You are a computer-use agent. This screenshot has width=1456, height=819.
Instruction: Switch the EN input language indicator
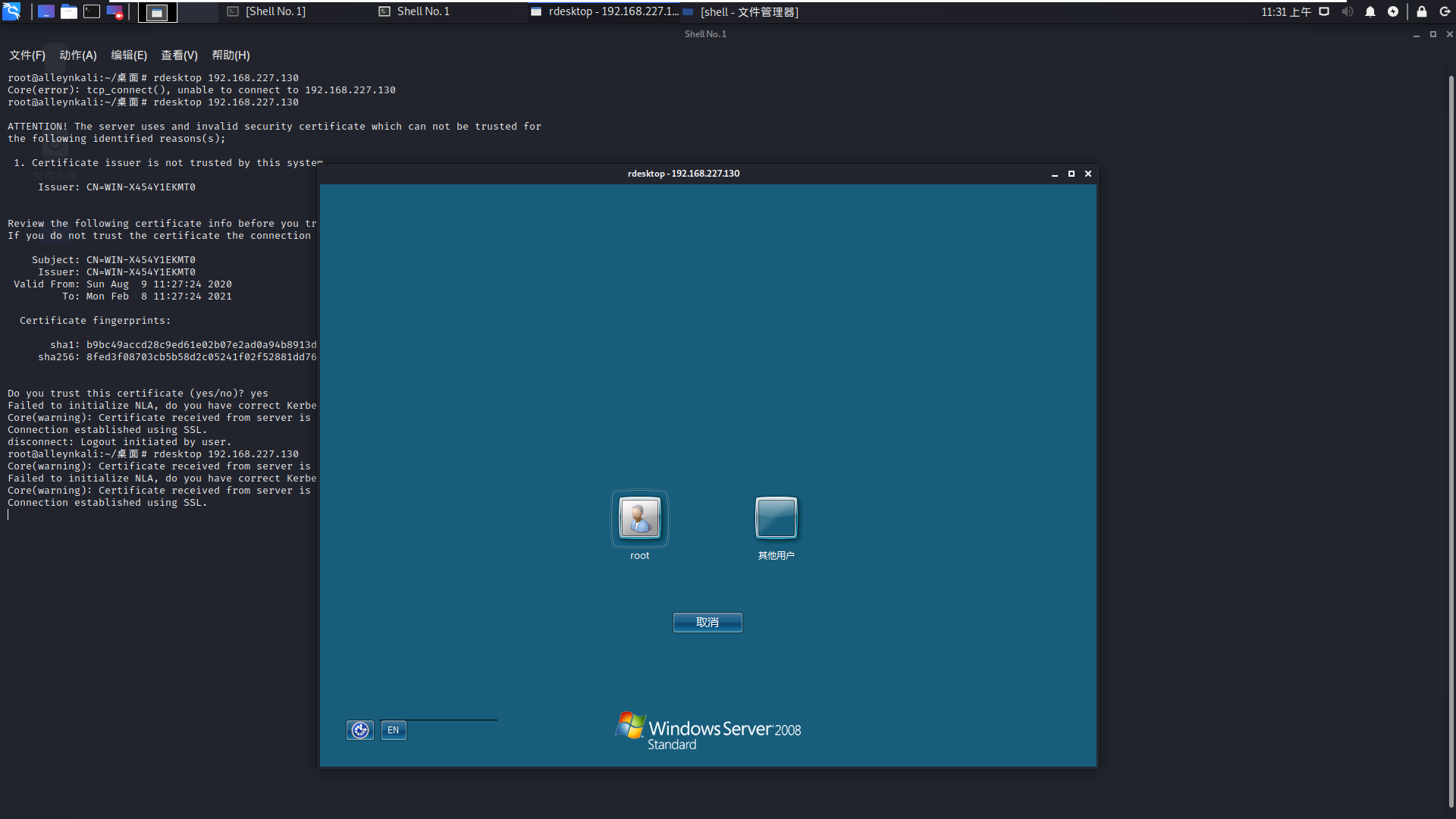coord(393,730)
